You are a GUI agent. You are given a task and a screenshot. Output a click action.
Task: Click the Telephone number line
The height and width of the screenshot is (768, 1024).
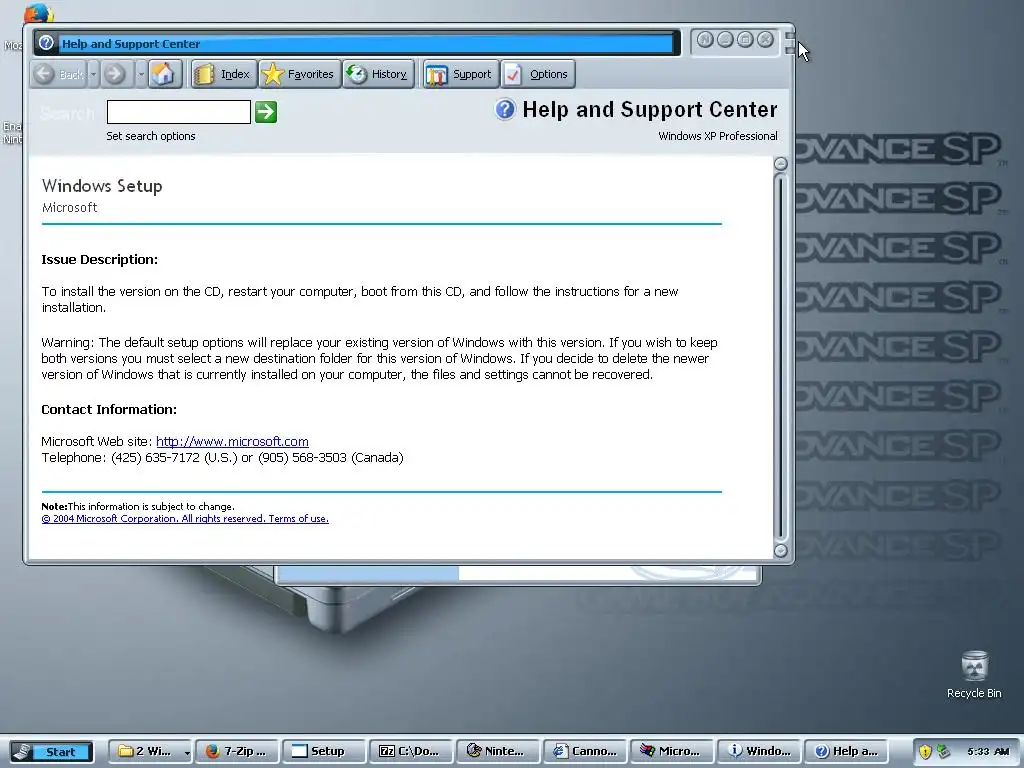point(222,458)
